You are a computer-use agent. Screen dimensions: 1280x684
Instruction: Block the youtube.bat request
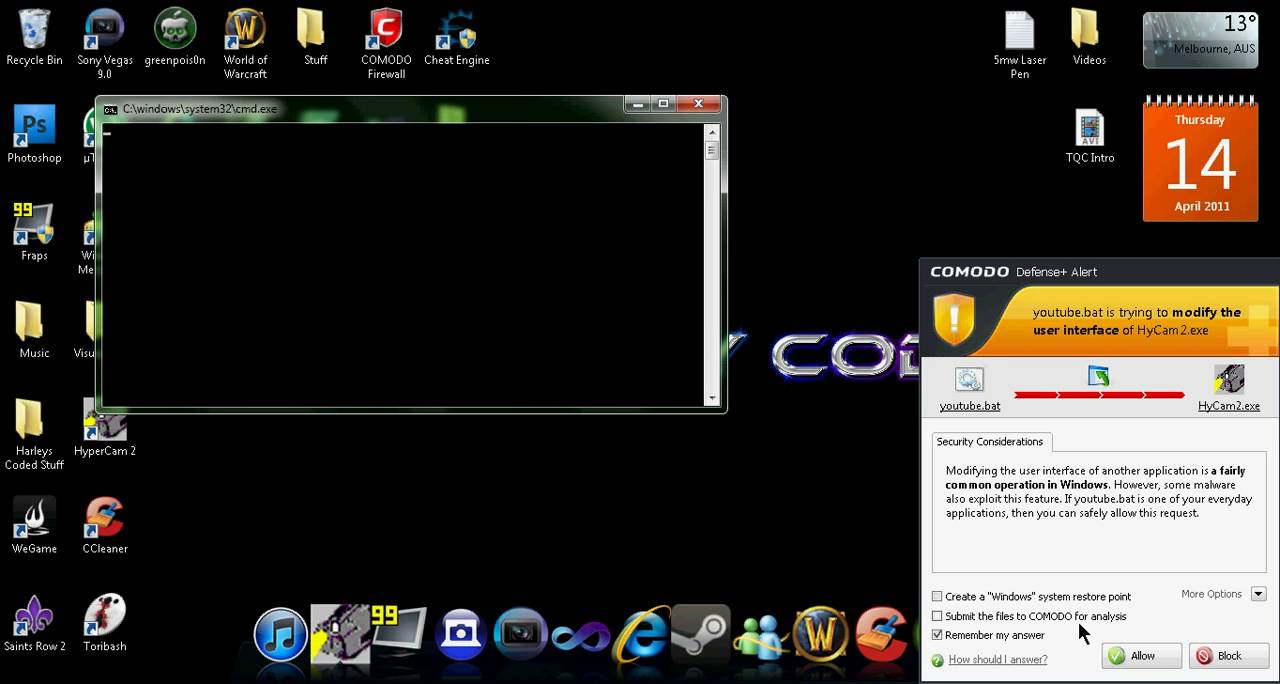(1229, 656)
